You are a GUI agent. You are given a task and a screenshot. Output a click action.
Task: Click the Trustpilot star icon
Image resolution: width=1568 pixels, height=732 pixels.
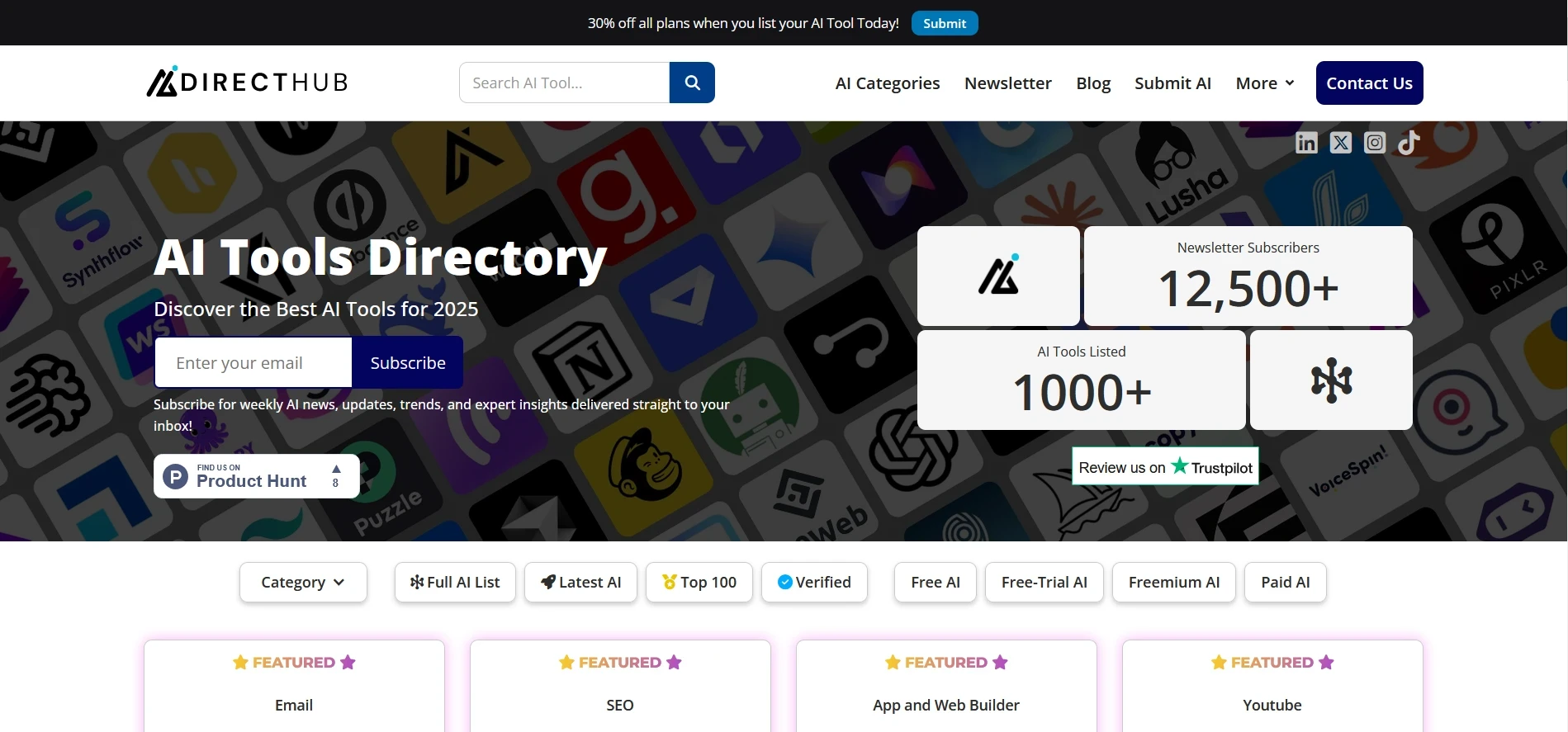[1180, 465]
